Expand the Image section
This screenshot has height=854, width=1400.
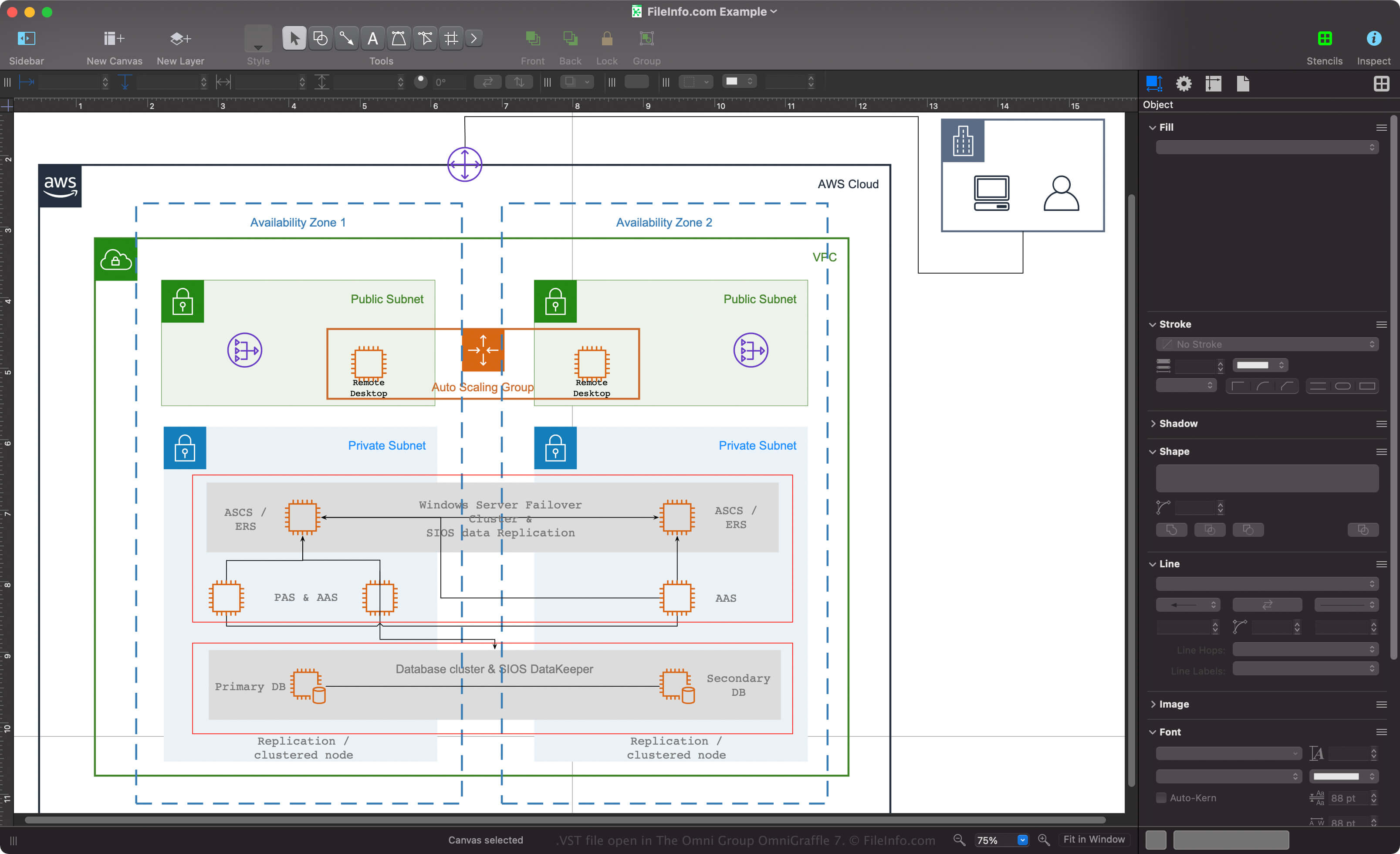tap(1152, 704)
